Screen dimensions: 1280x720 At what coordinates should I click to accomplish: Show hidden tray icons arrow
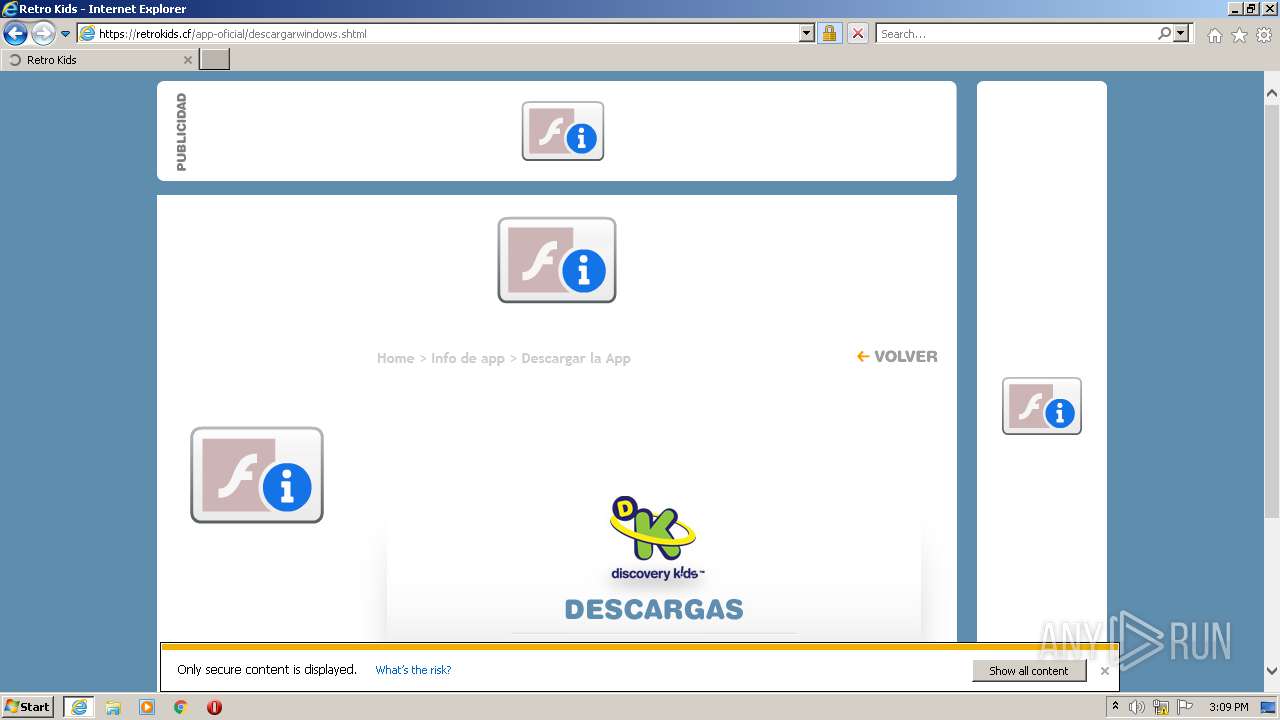click(x=1115, y=706)
